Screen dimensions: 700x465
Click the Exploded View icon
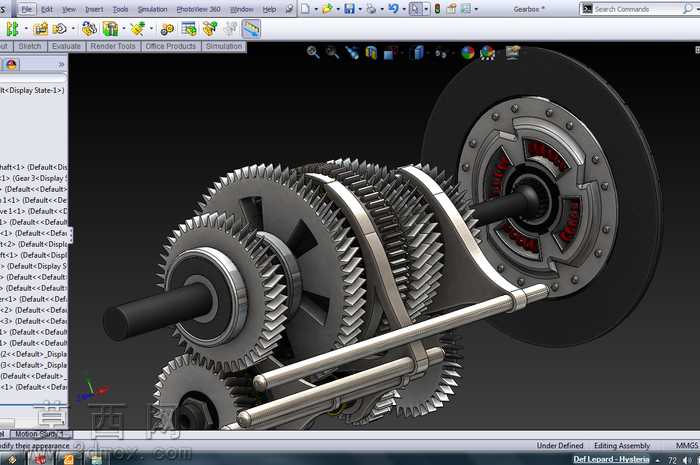(x=210, y=29)
